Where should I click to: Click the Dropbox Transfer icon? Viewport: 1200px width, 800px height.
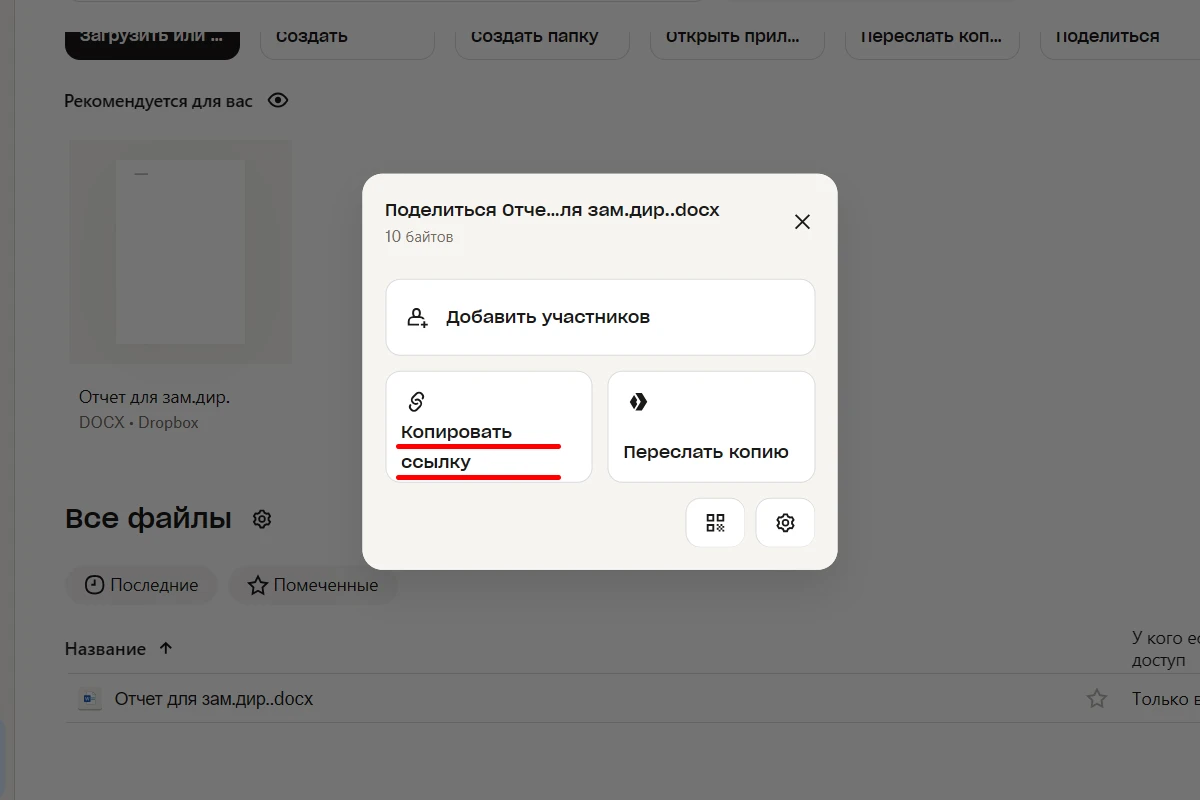point(638,401)
